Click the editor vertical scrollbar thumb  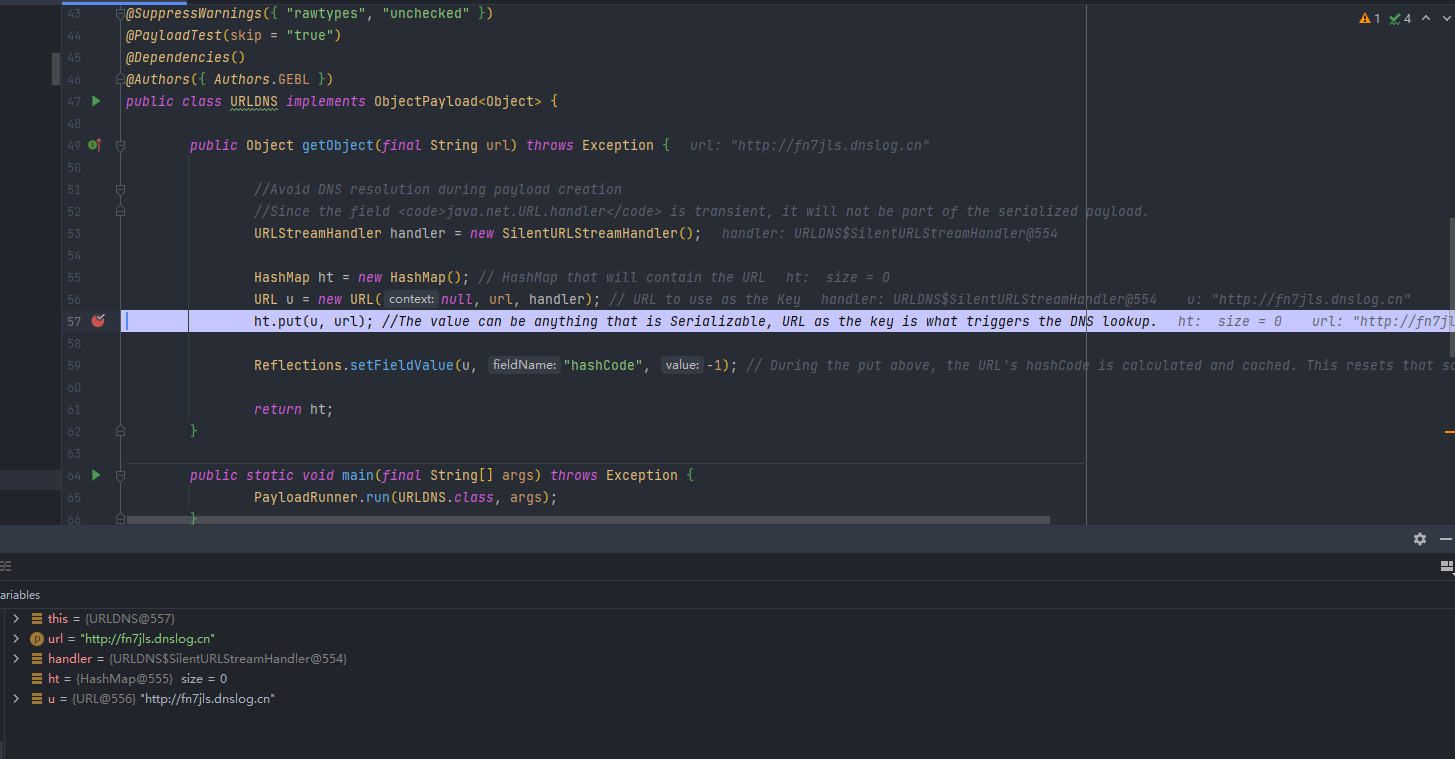tap(1451, 287)
